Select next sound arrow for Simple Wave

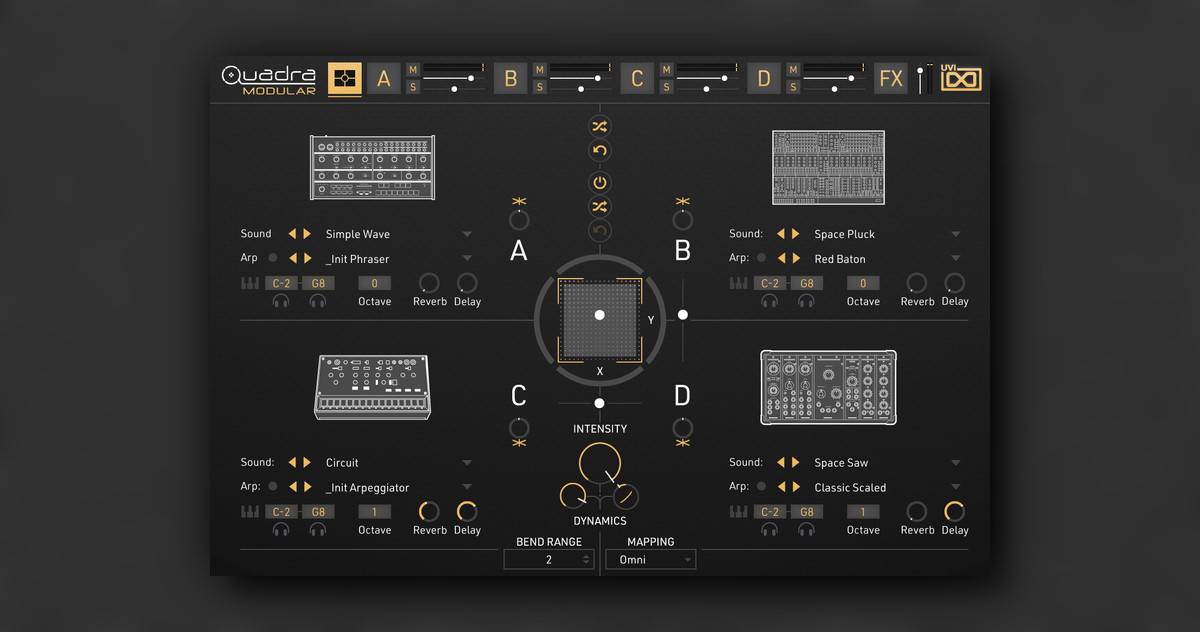coord(307,234)
